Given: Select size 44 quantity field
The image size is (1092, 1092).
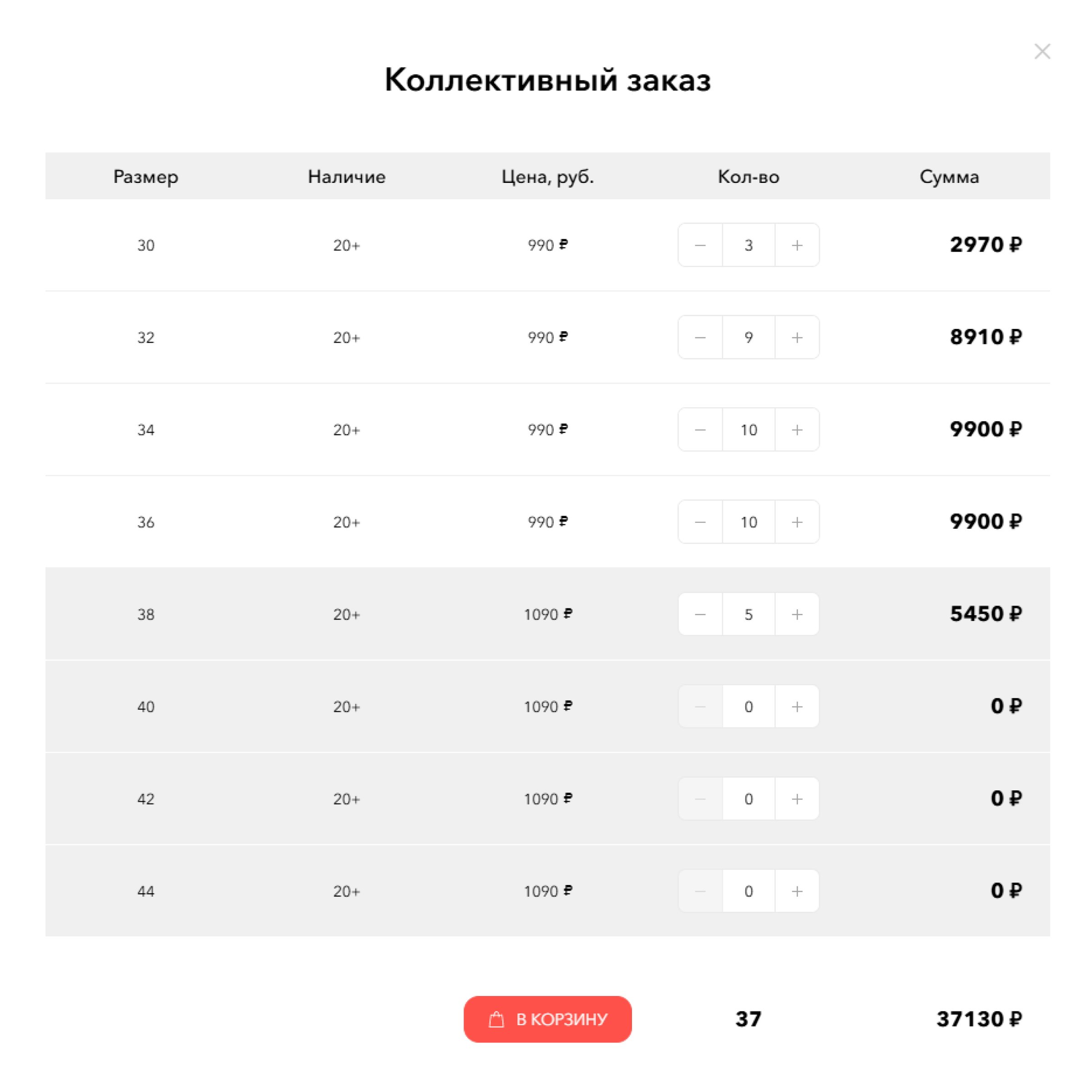Looking at the screenshot, I should point(748,891).
